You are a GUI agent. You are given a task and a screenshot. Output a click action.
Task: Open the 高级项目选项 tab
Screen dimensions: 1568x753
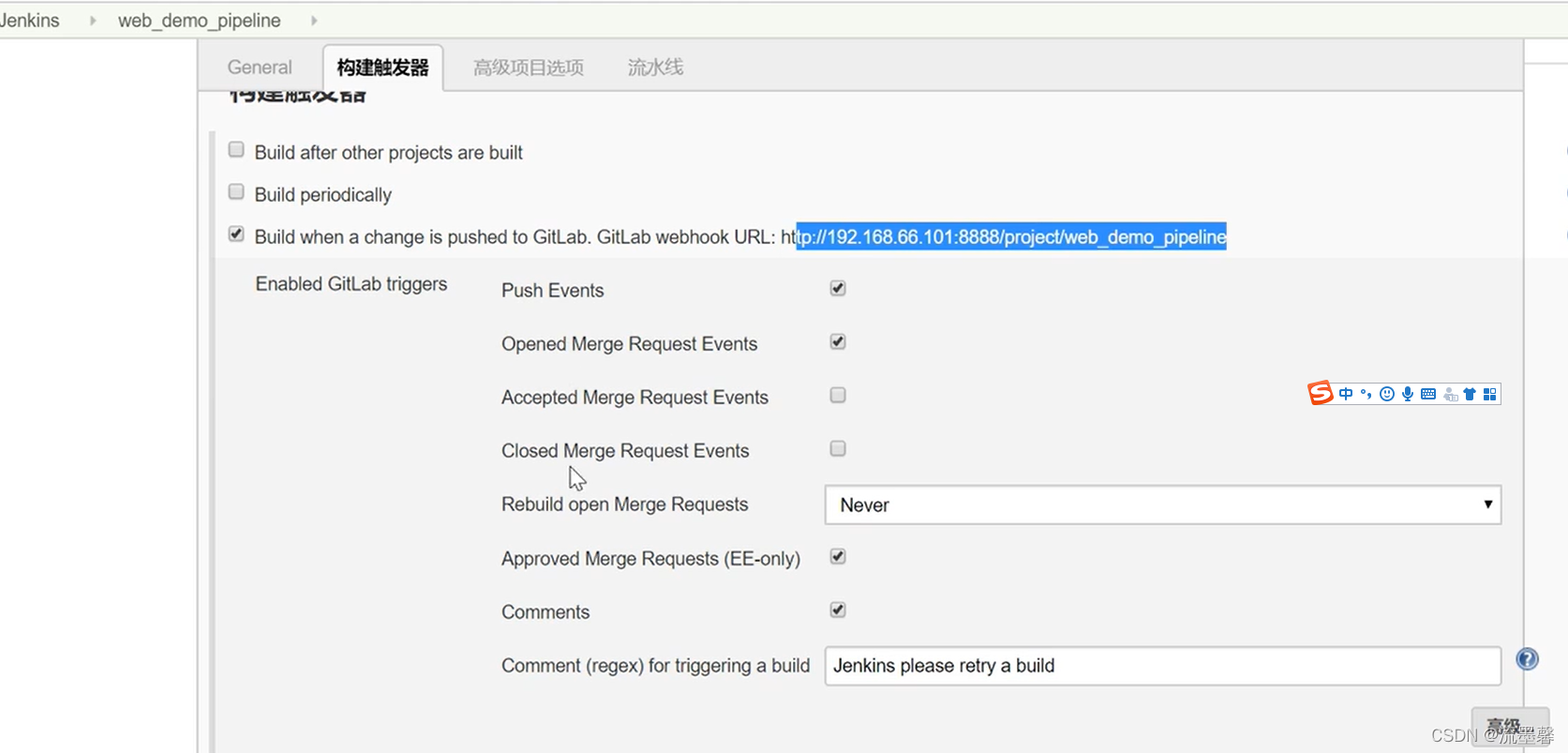pos(529,68)
